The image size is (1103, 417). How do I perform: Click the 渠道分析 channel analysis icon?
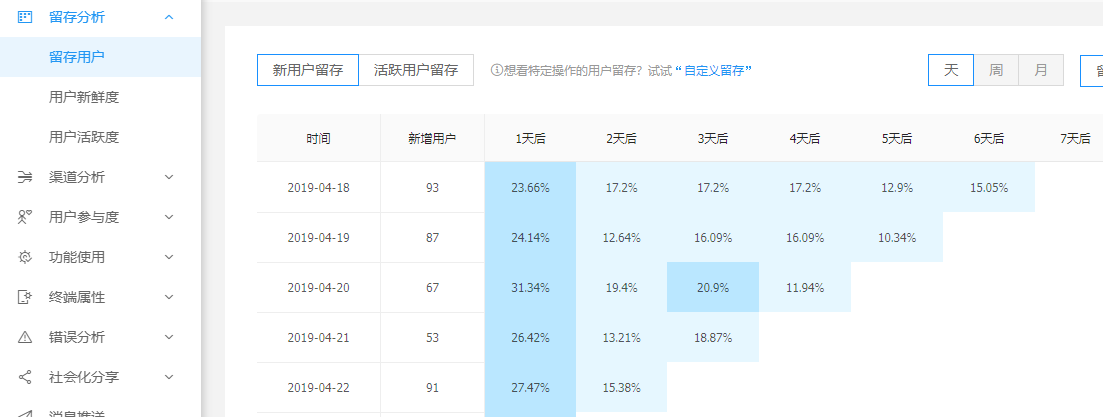(25, 177)
